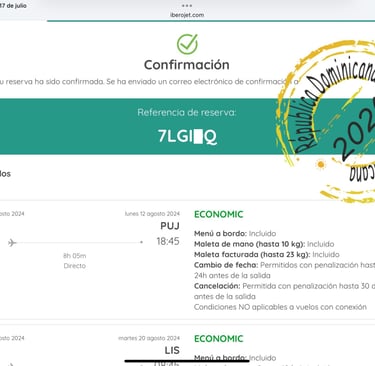Image resolution: width=375 pixels, height=366 pixels.
Task: Tap the 'Cancelación' condition text
Action: pos(284,291)
